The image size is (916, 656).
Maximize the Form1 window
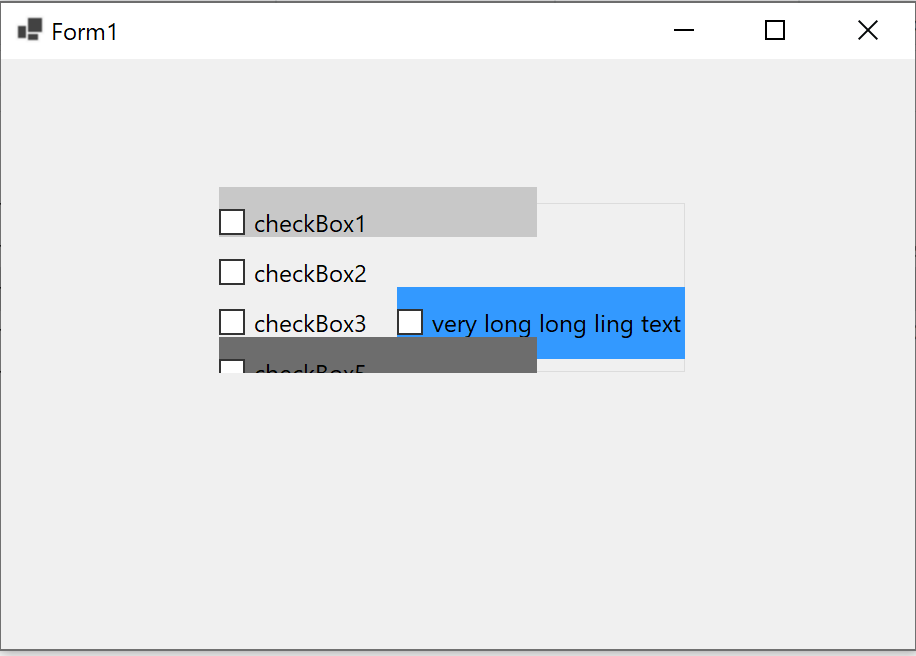click(x=774, y=30)
